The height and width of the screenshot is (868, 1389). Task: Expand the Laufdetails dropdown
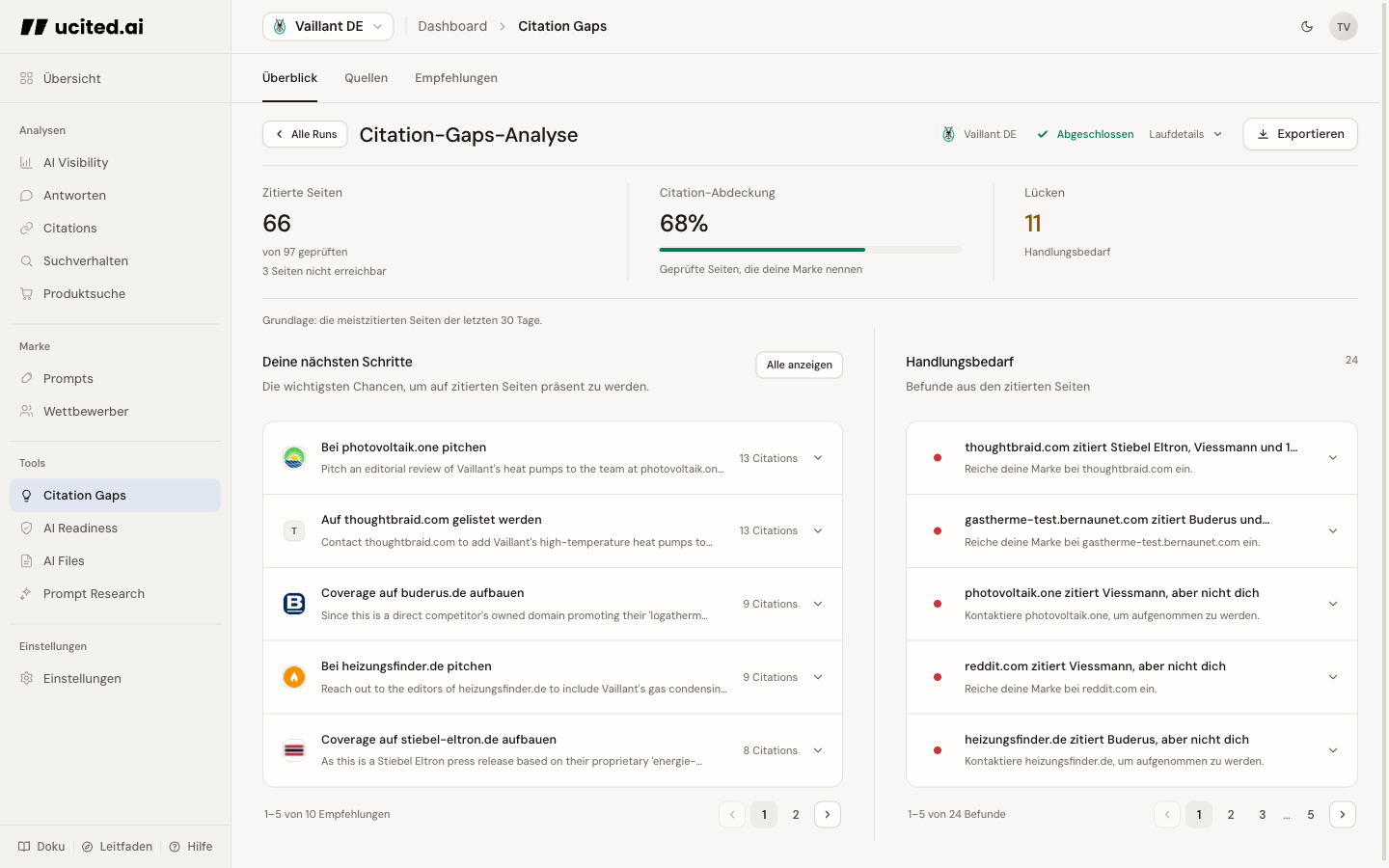pyautogui.click(x=1185, y=134)
